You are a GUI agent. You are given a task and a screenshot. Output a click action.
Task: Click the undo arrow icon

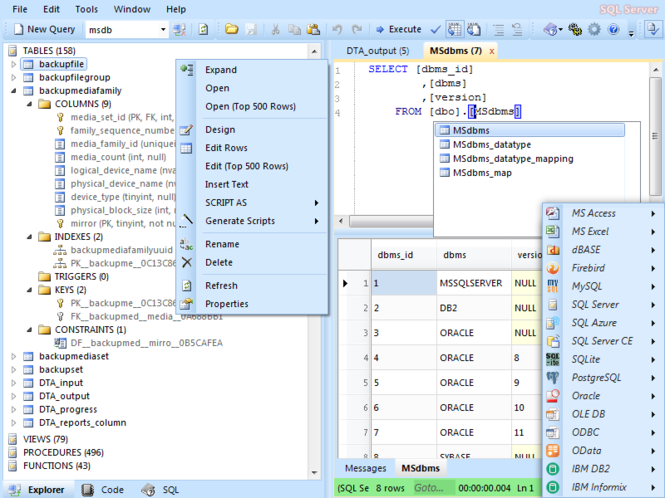click(x=337, y=29)
